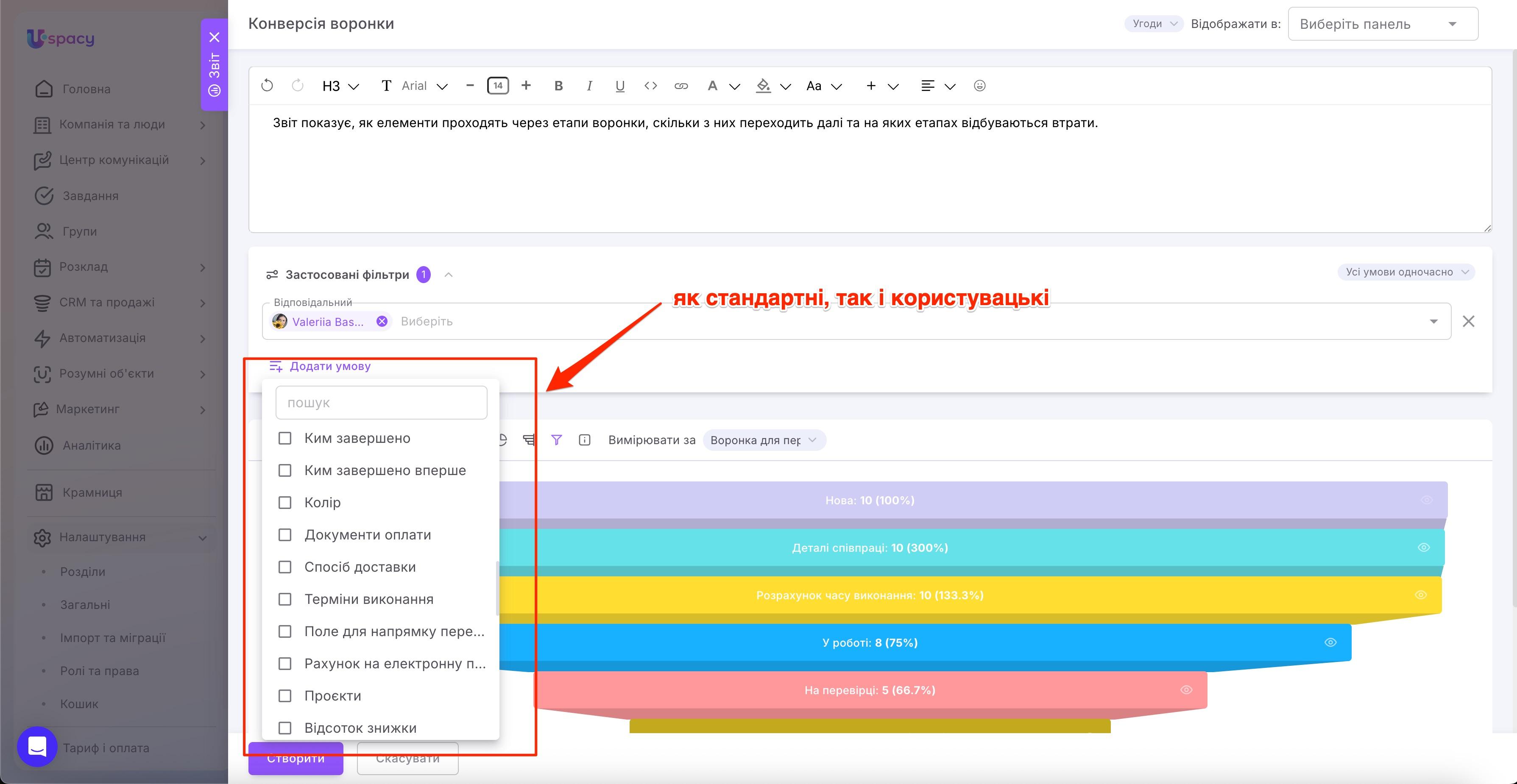Collapse the Застосовані фільтри section
Image resolution: width=1517 pixels, height=784 pixels.
[449, 275]
